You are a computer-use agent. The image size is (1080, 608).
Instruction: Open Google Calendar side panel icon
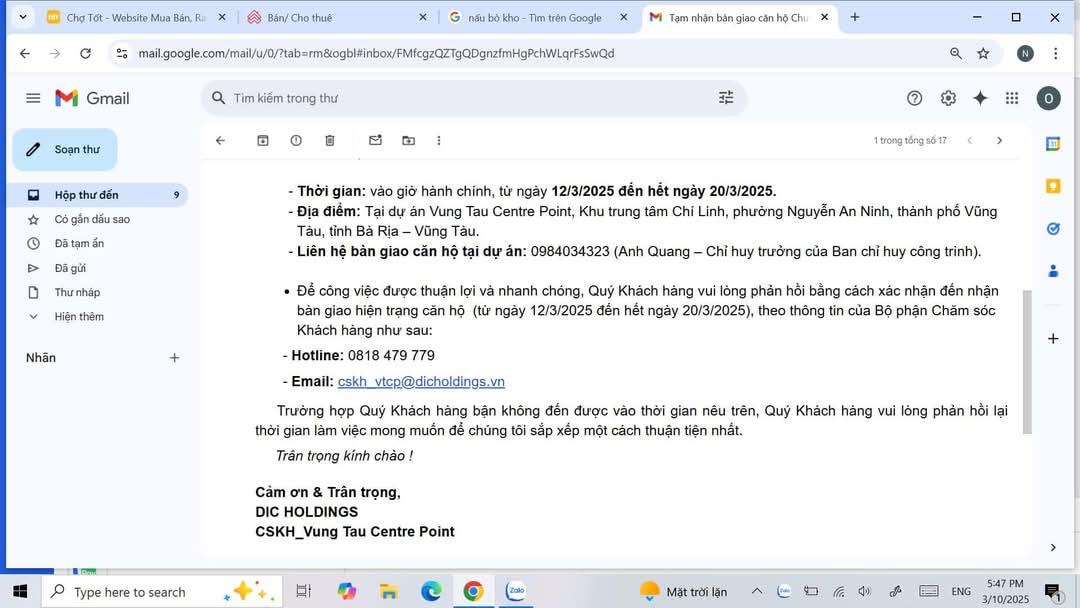click(x=1053, y=143)
